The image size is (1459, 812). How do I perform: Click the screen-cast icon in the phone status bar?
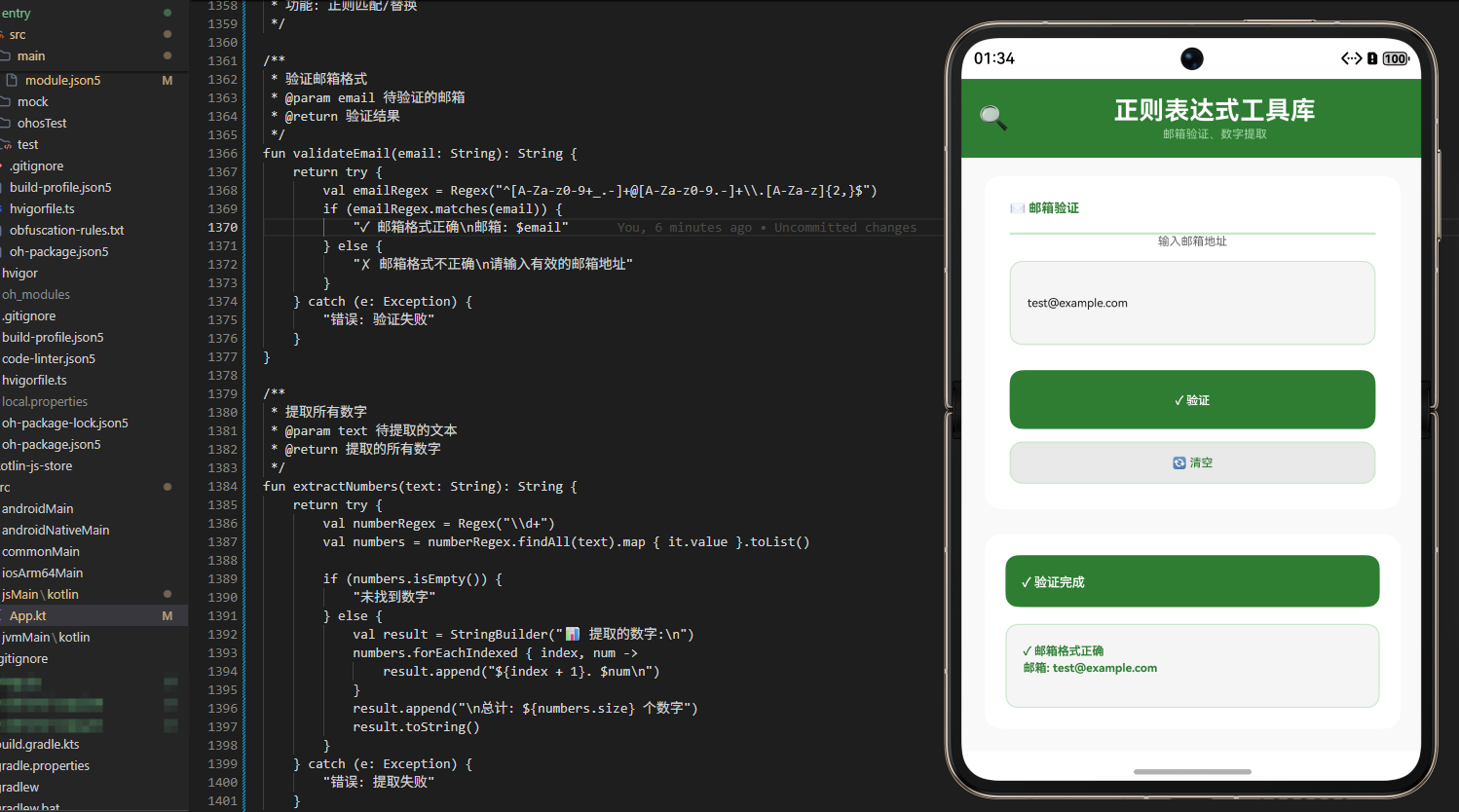(x=1352, y=58)
